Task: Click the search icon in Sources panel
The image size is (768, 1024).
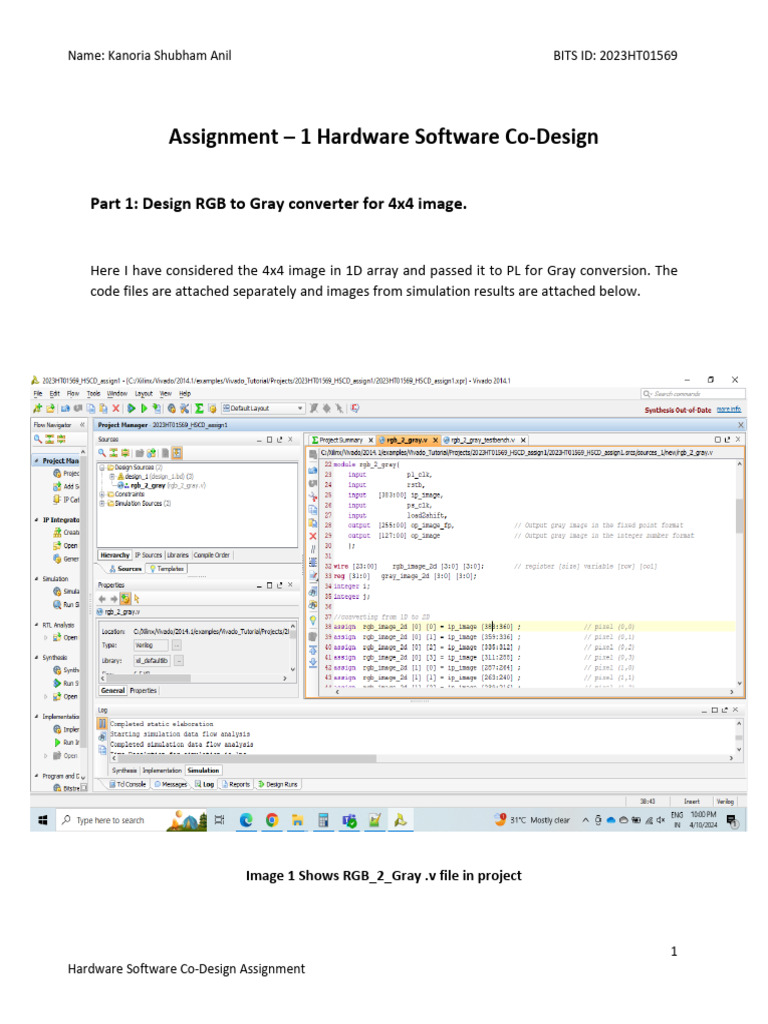Action: coord(103,453)
